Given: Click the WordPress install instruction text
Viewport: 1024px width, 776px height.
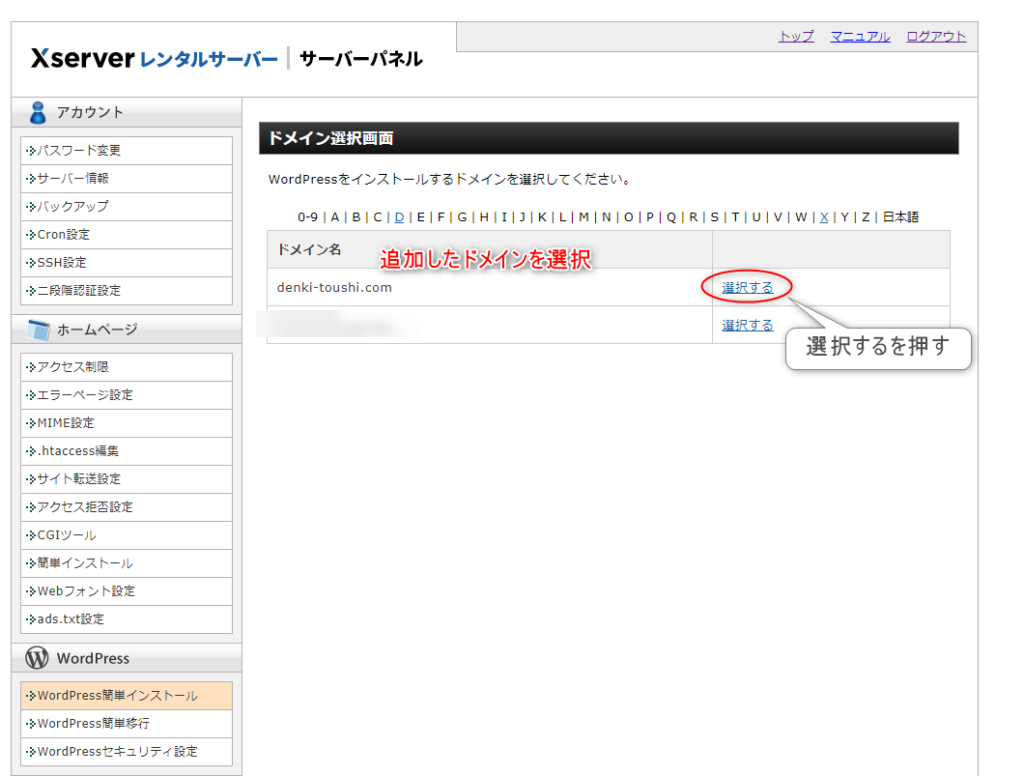Looking at the screenshot, I should point(449,180).
